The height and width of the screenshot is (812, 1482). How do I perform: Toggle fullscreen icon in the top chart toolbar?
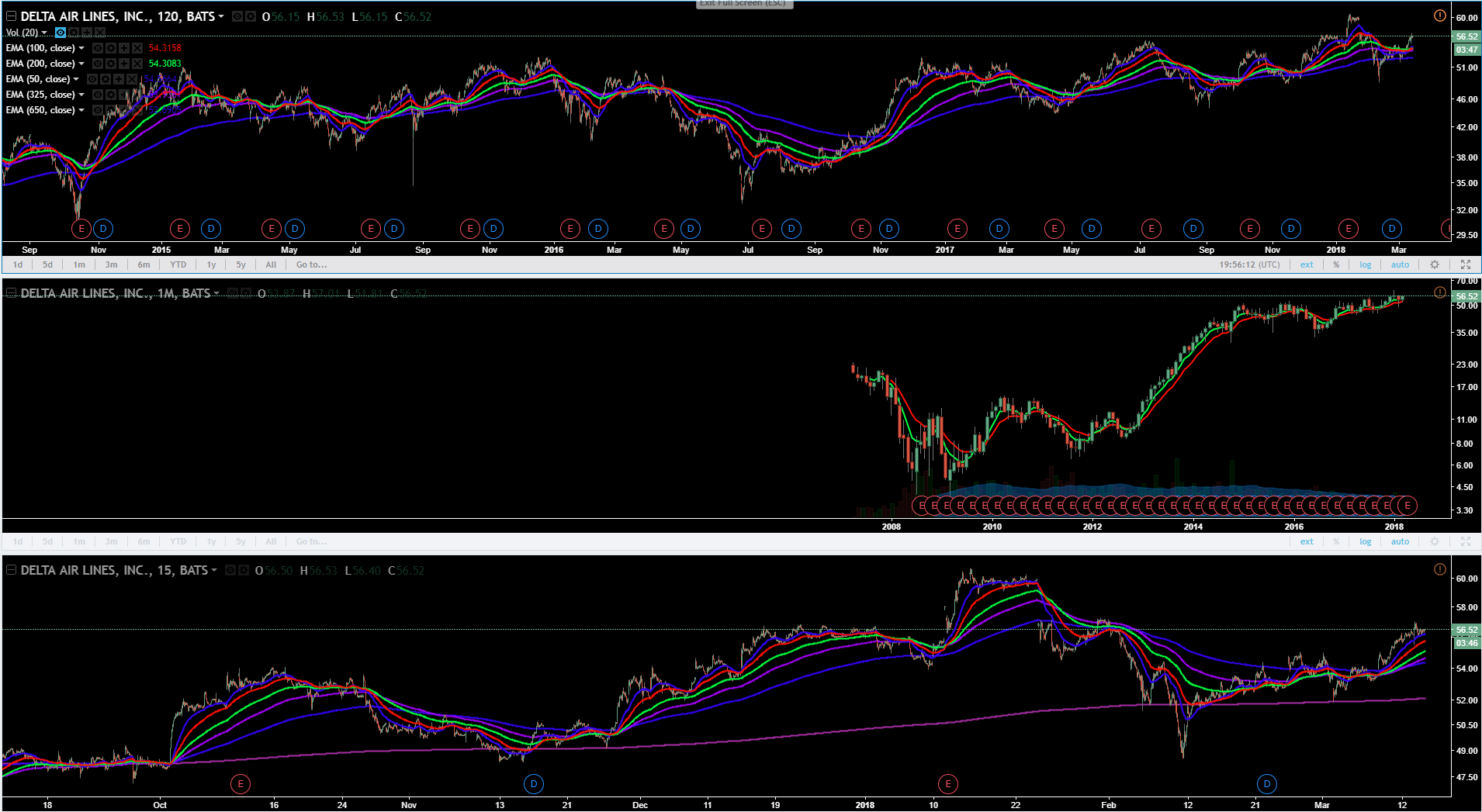(x=1466, y=264)
